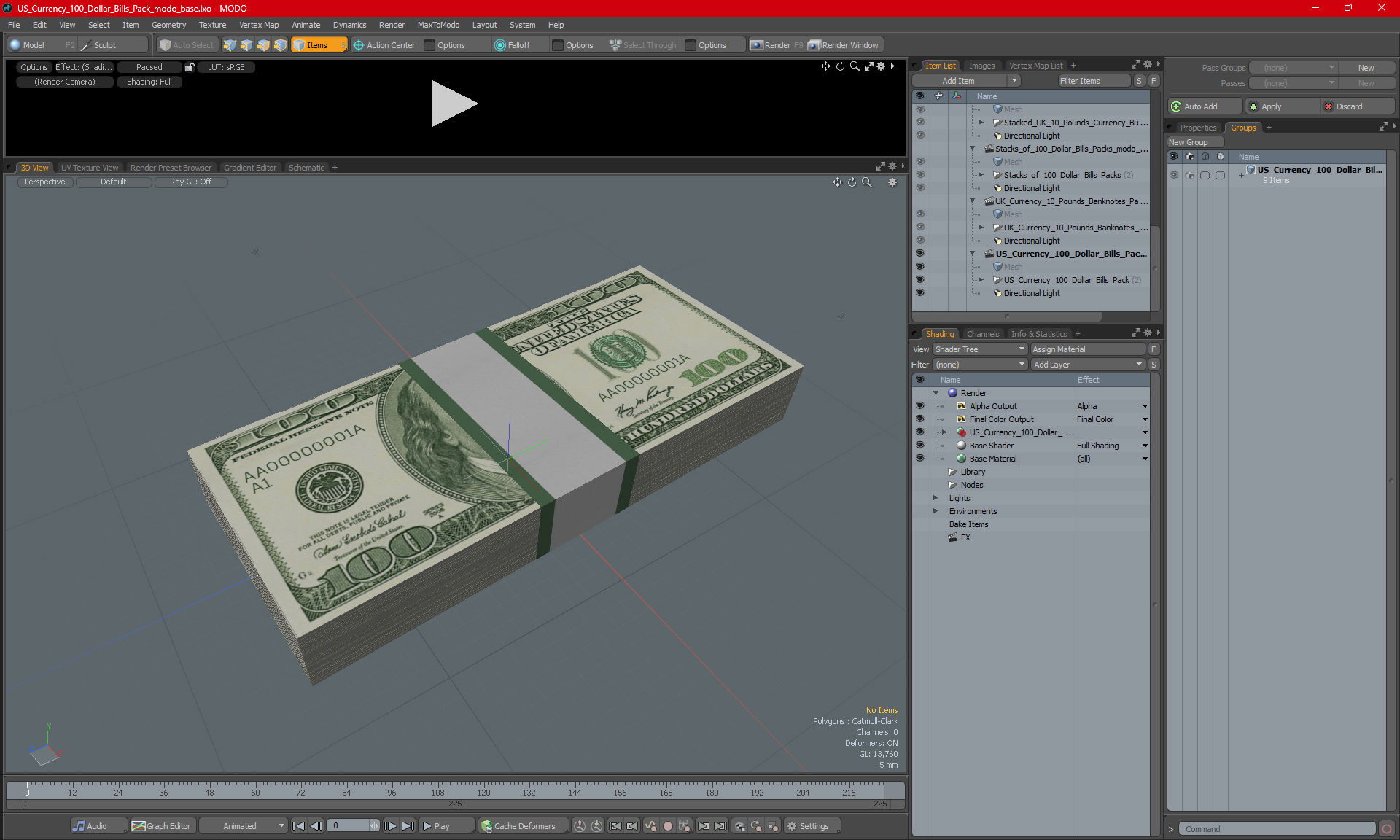Viewport: 1400px width, 840px height.
Task: Click the 3D viewport zoom magnifier icon
Action: coord(866,182)
